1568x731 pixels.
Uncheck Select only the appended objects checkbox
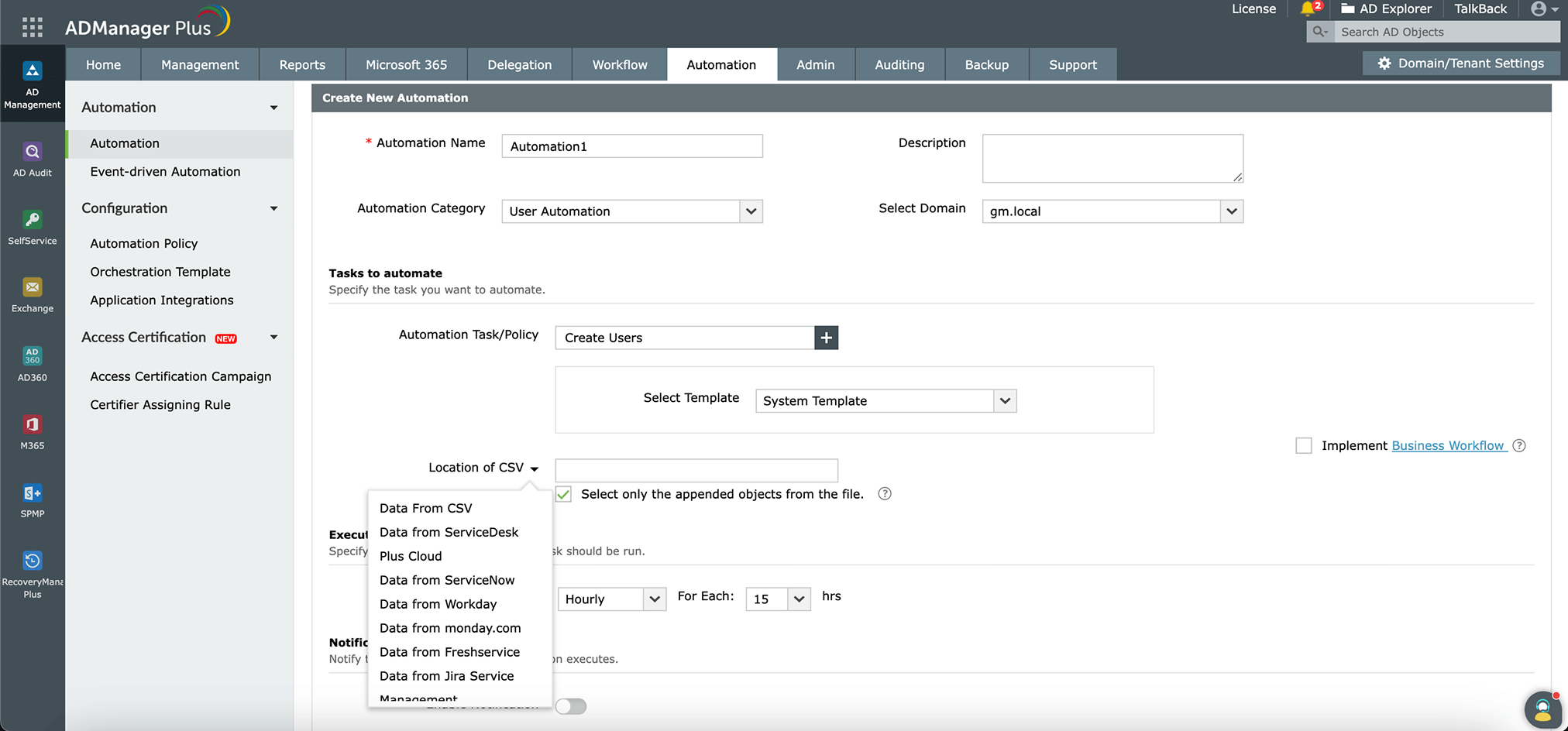[x=563, y=494]
